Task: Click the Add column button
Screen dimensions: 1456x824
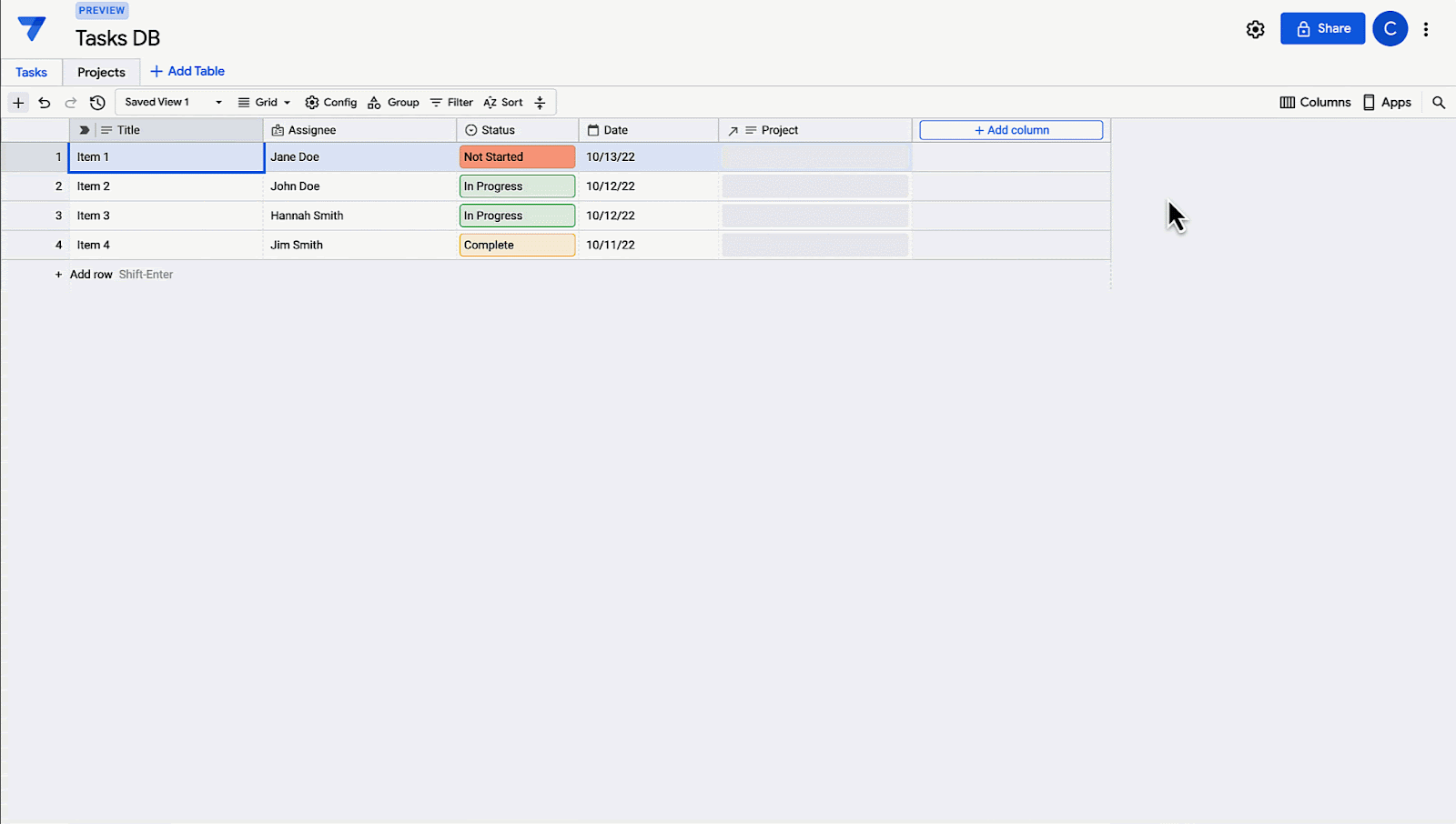Action: pos(1011,130)
